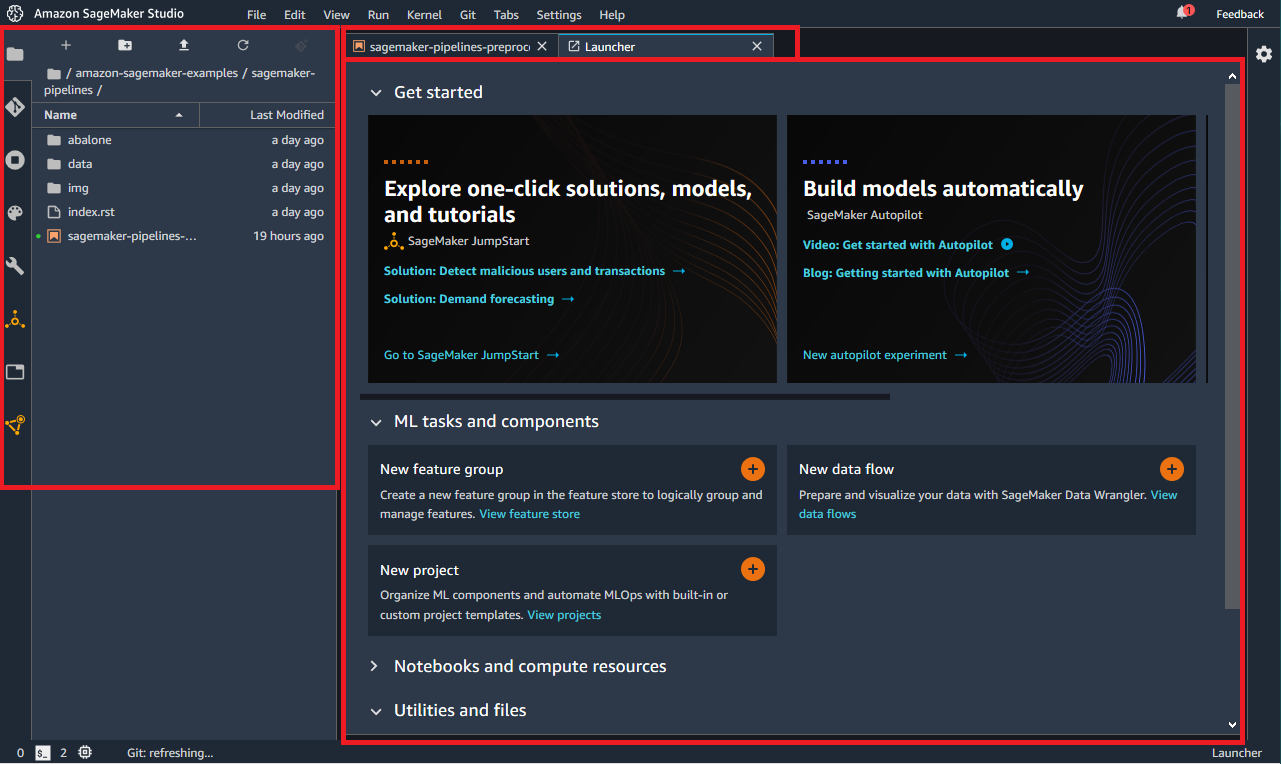The image size is (1281, 764).
Task: Click the Launcher vertical scrollbar
Action: [x=1232, y=346]
